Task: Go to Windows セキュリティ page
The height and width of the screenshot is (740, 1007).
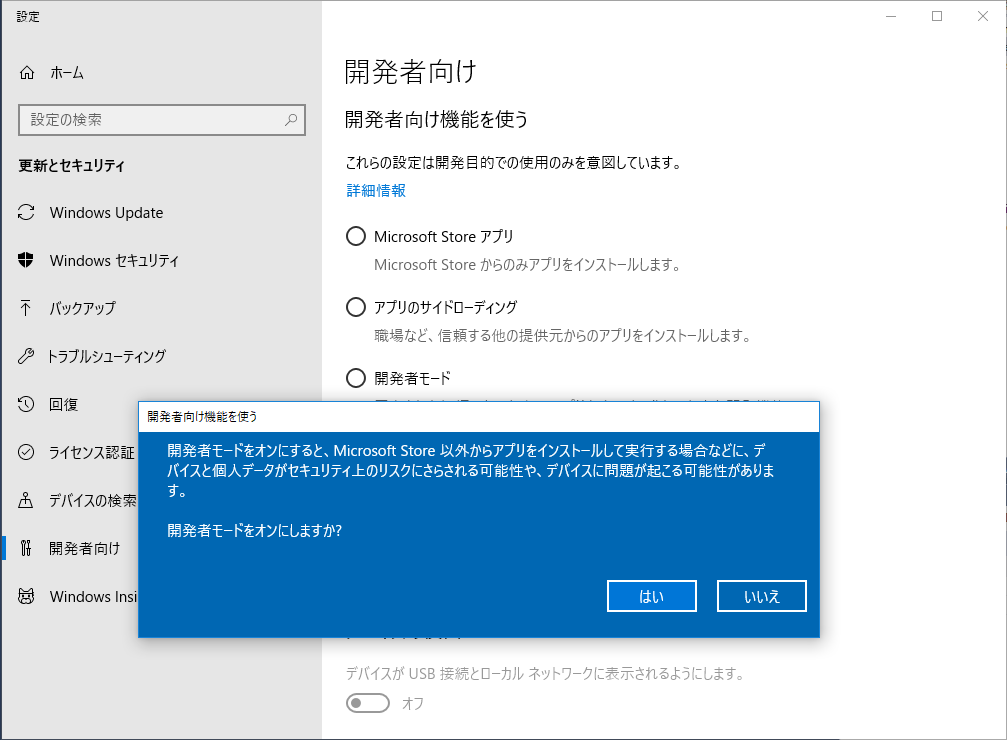Action: tap(114, 260)
